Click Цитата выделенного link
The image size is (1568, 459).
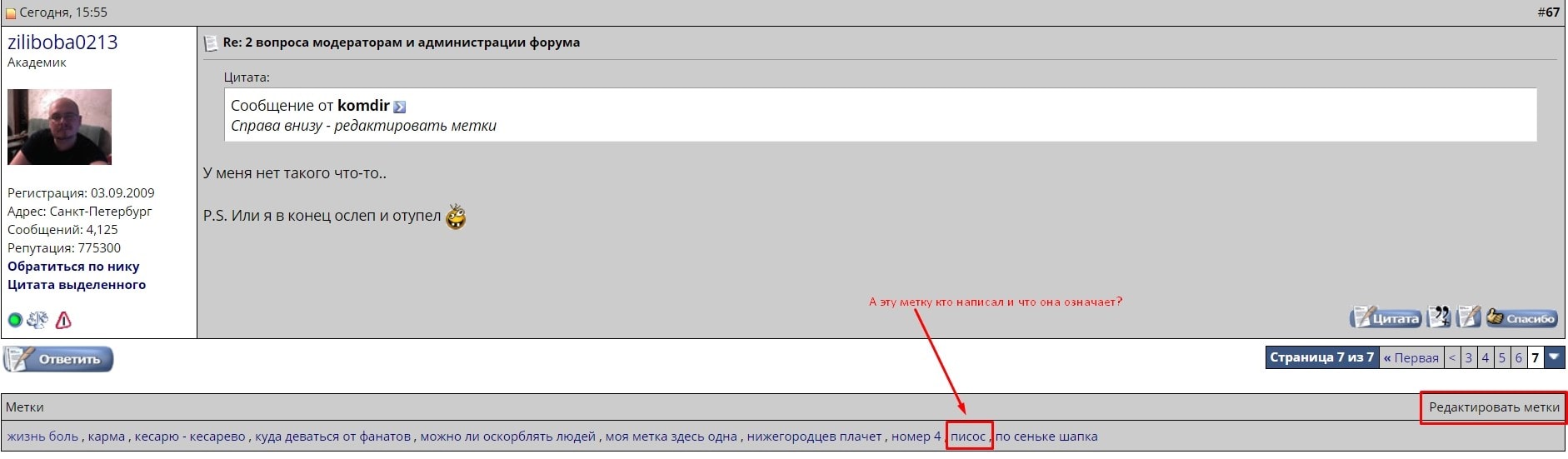77,285
